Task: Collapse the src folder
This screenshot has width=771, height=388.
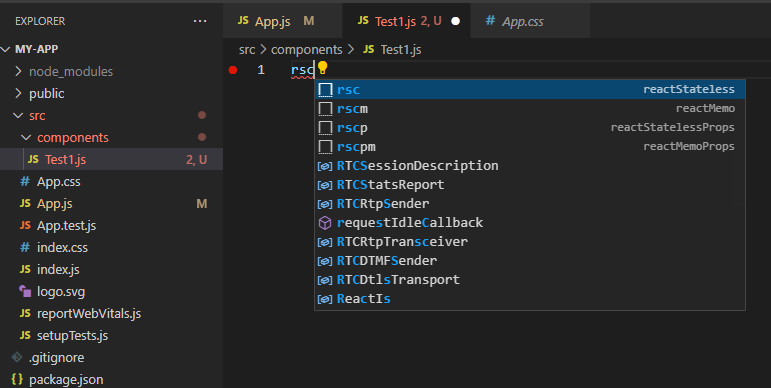Action: point(18,115)
